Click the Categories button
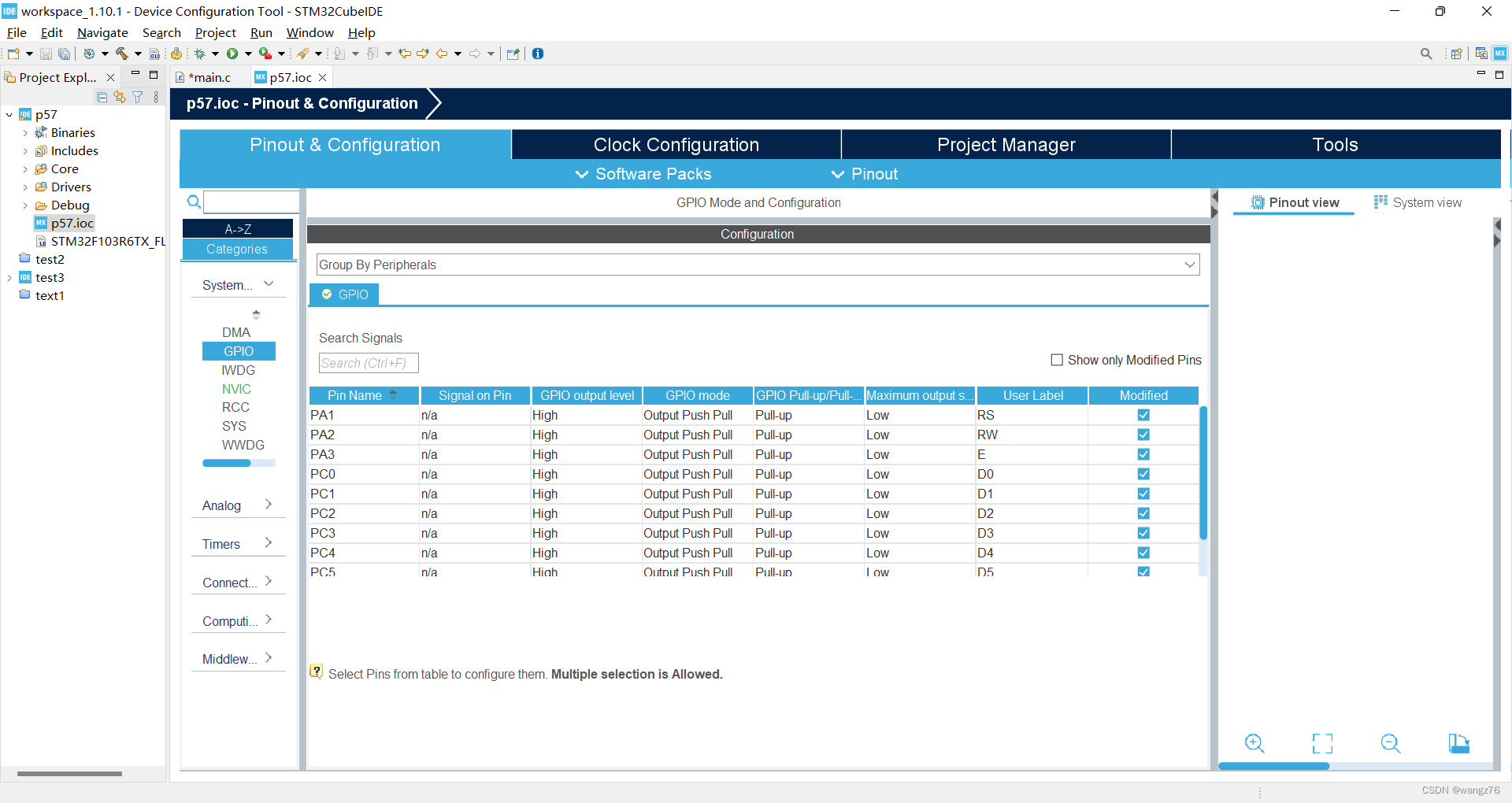1512x803 pixels. coord(238,249)
